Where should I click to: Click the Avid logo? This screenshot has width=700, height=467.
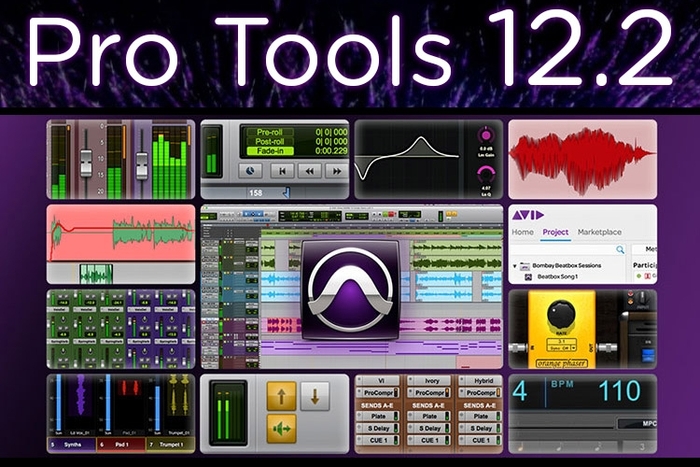(528, 215)
